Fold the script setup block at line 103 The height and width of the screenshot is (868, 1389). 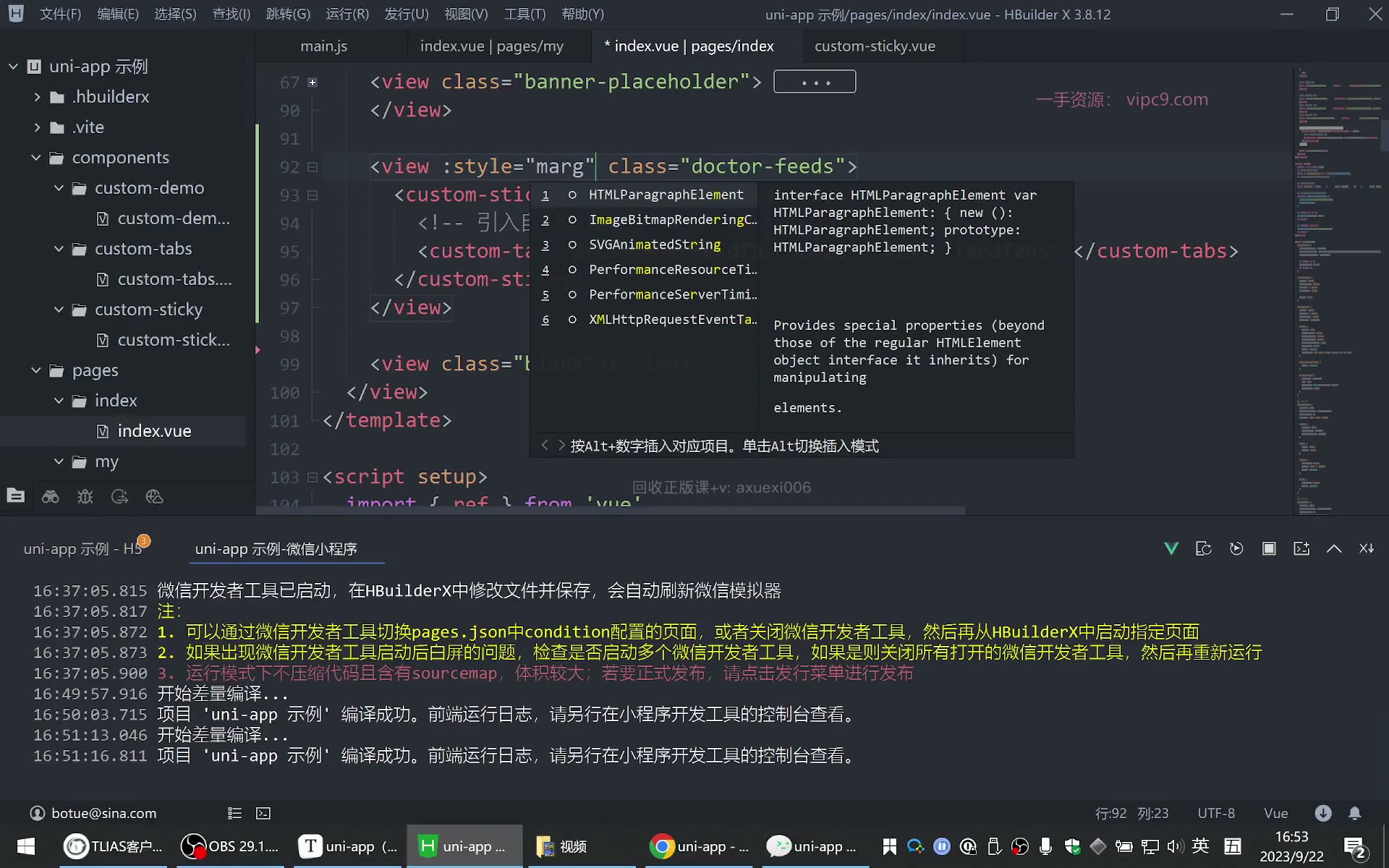point(313,477)
